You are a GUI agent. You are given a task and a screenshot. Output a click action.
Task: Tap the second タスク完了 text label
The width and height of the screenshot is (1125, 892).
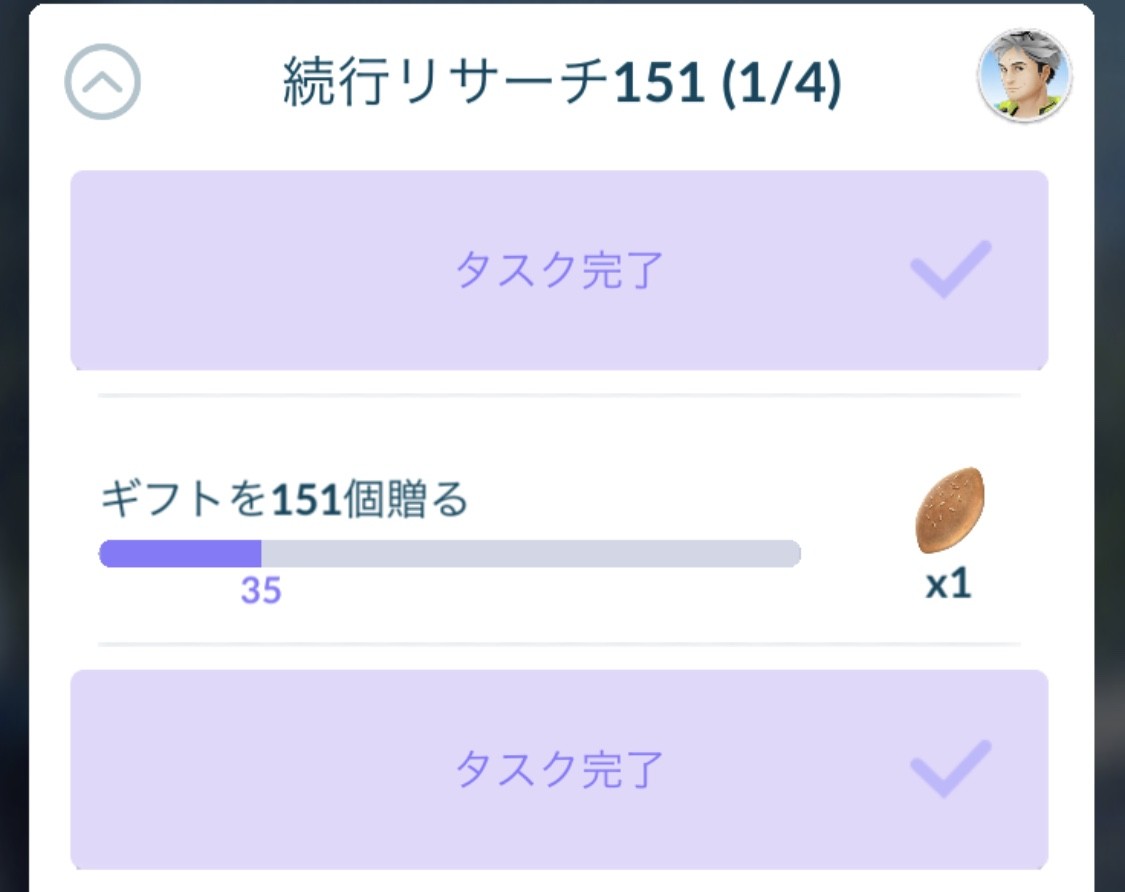tap(559, 769)
